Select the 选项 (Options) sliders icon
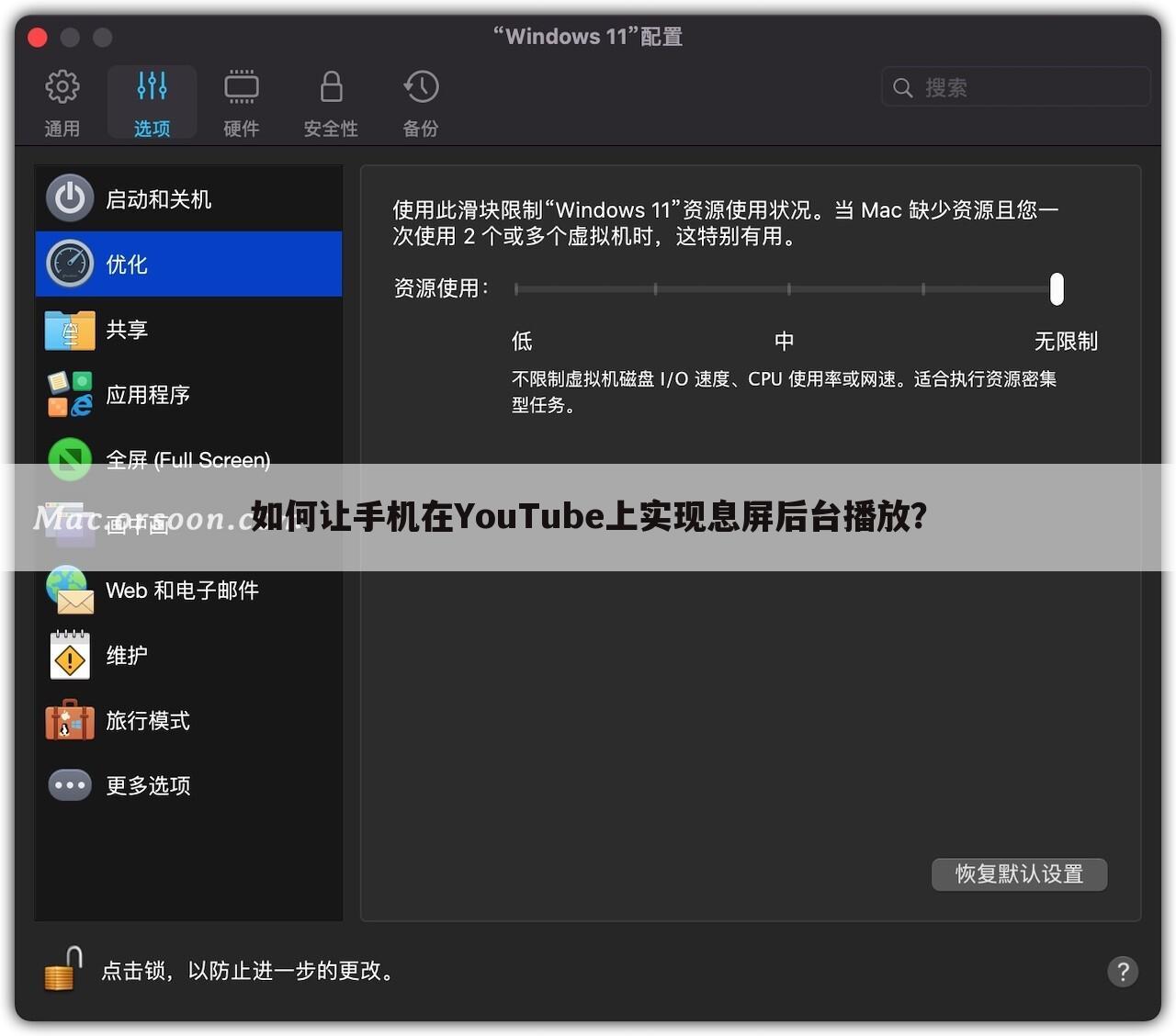 click(152, 86)
